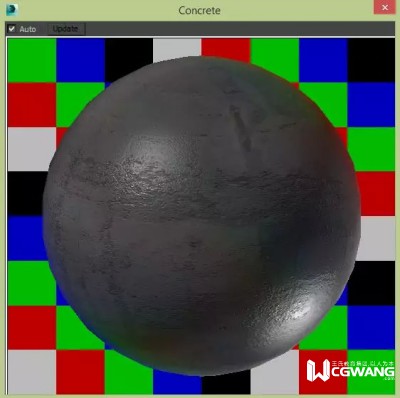Click the 3ds Max icon in title bar
400x398 pixels.
(12, 9)
